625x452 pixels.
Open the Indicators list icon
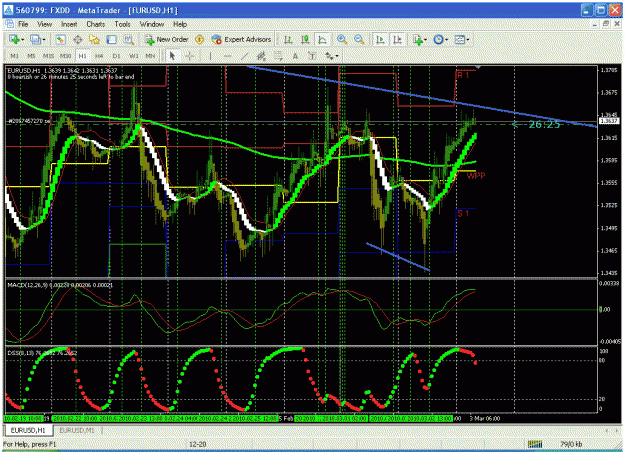417,39
